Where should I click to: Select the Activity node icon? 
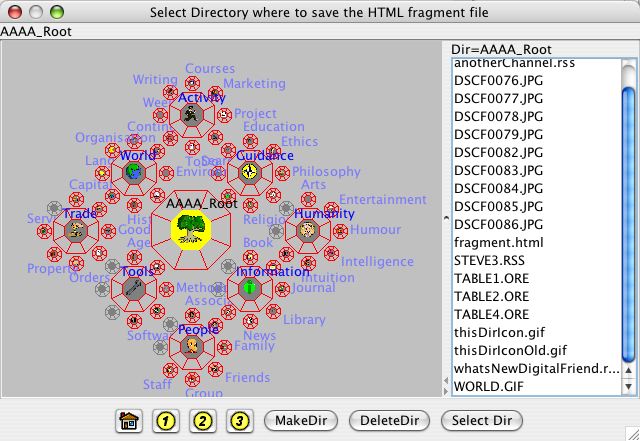192,114
